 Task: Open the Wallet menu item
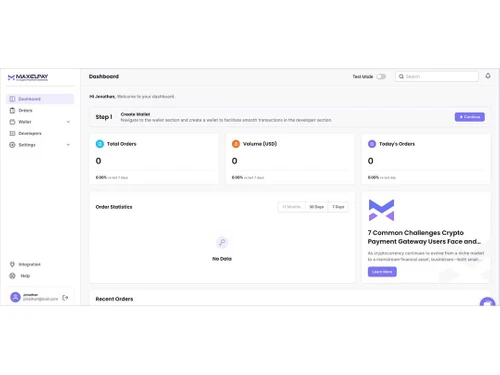coord(40,122)
